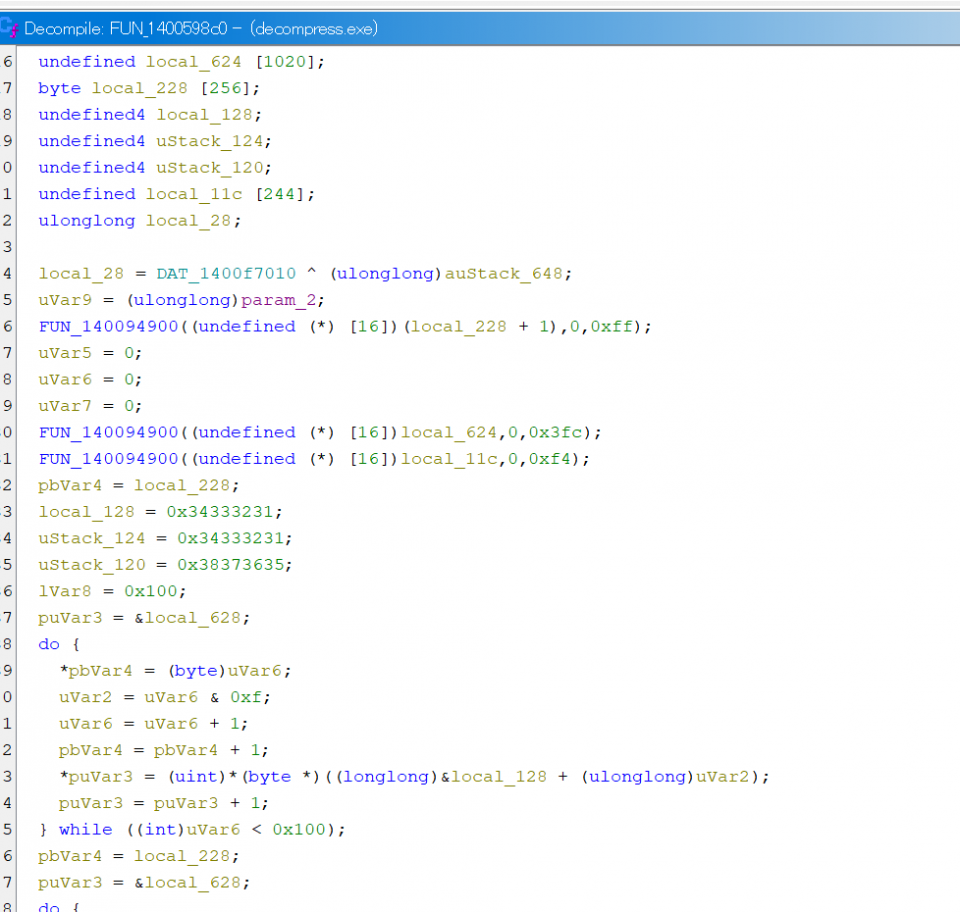
Task: Click *puVar3 in the (uint) cast assignment
Action: [96, 777]
